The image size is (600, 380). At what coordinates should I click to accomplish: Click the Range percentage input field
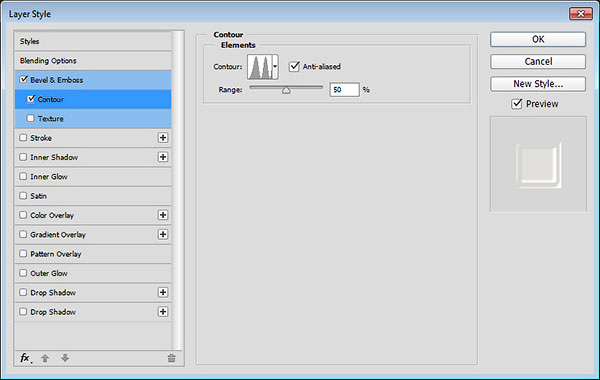[x=344, y=90]
